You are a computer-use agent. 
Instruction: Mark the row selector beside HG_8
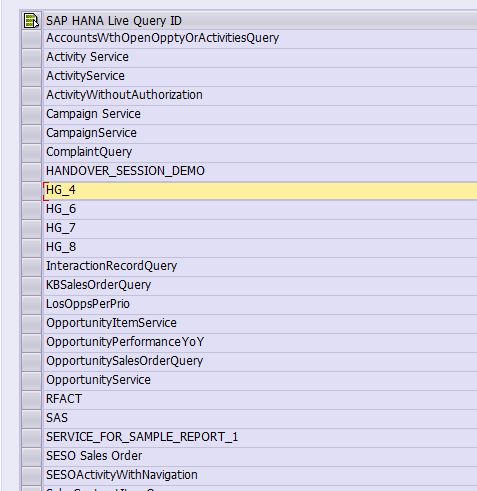tap(32, 248)
